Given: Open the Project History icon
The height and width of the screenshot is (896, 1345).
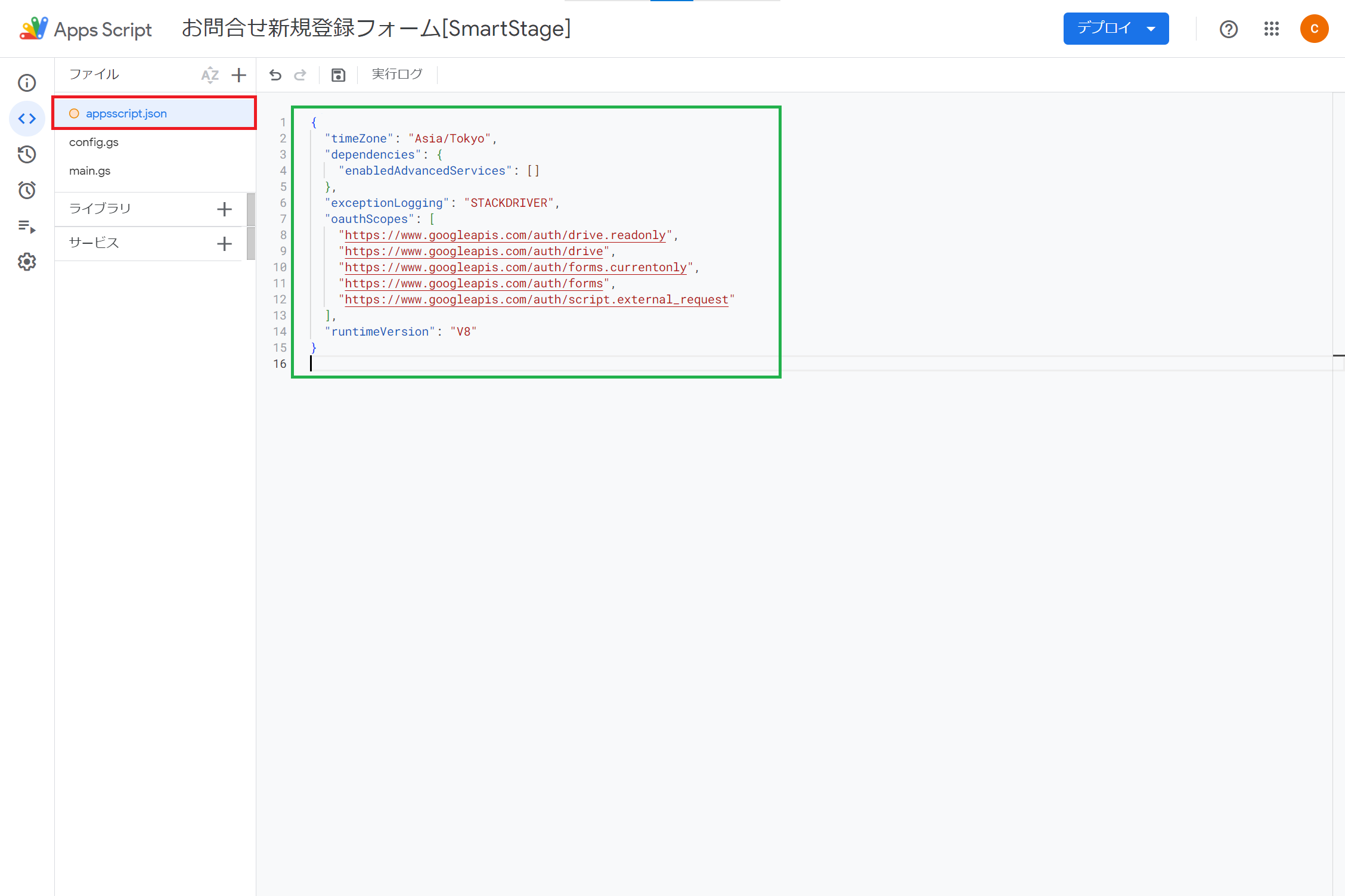Looking at the screenshot, I should point(27,154).
